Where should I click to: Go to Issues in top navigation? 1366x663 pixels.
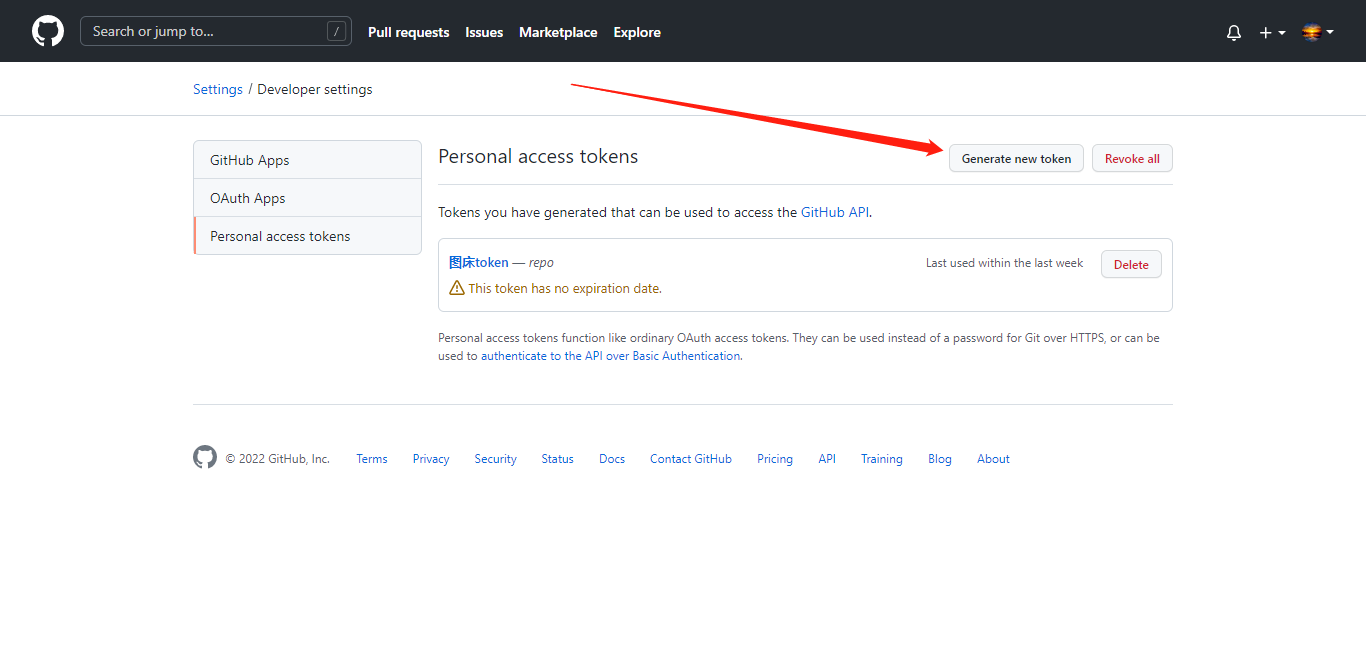pos(484,32)
